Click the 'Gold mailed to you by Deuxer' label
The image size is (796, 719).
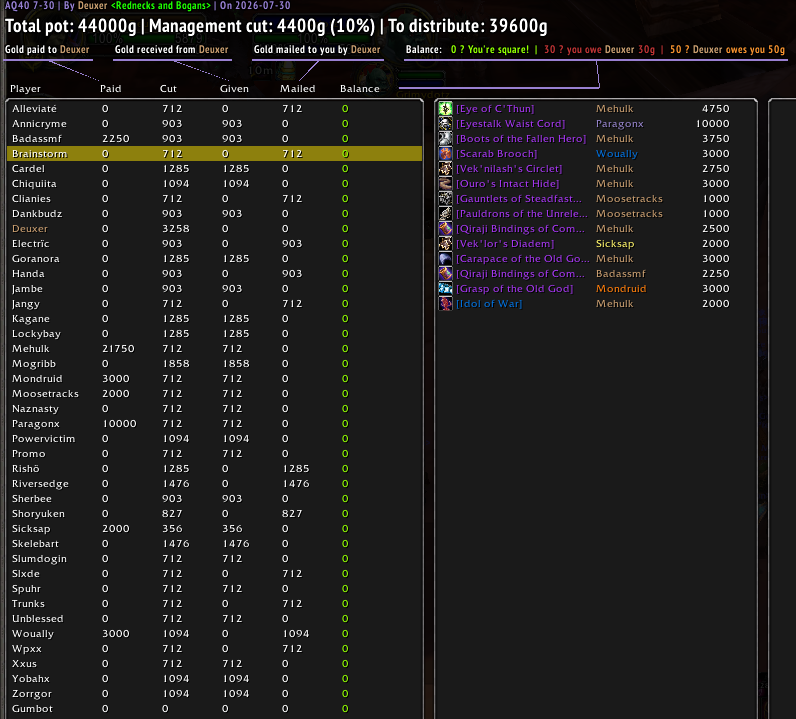317,49
